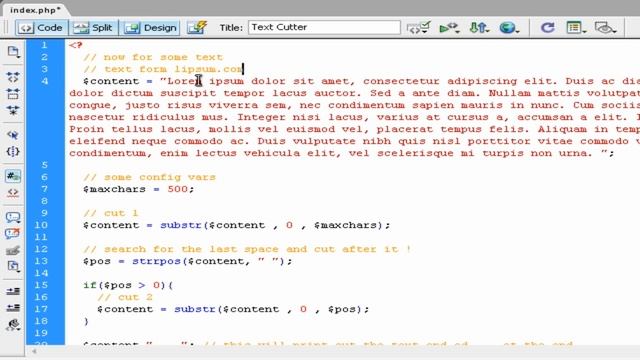Image resolution: width=640 pixels, height=360 pixels.
Task: Switch to Code view
Action: click(42, 28)
